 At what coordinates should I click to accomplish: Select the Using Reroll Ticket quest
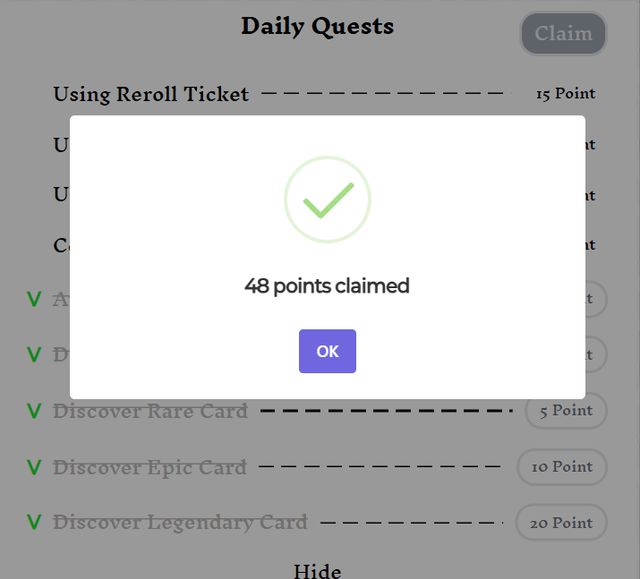[151, 95]
